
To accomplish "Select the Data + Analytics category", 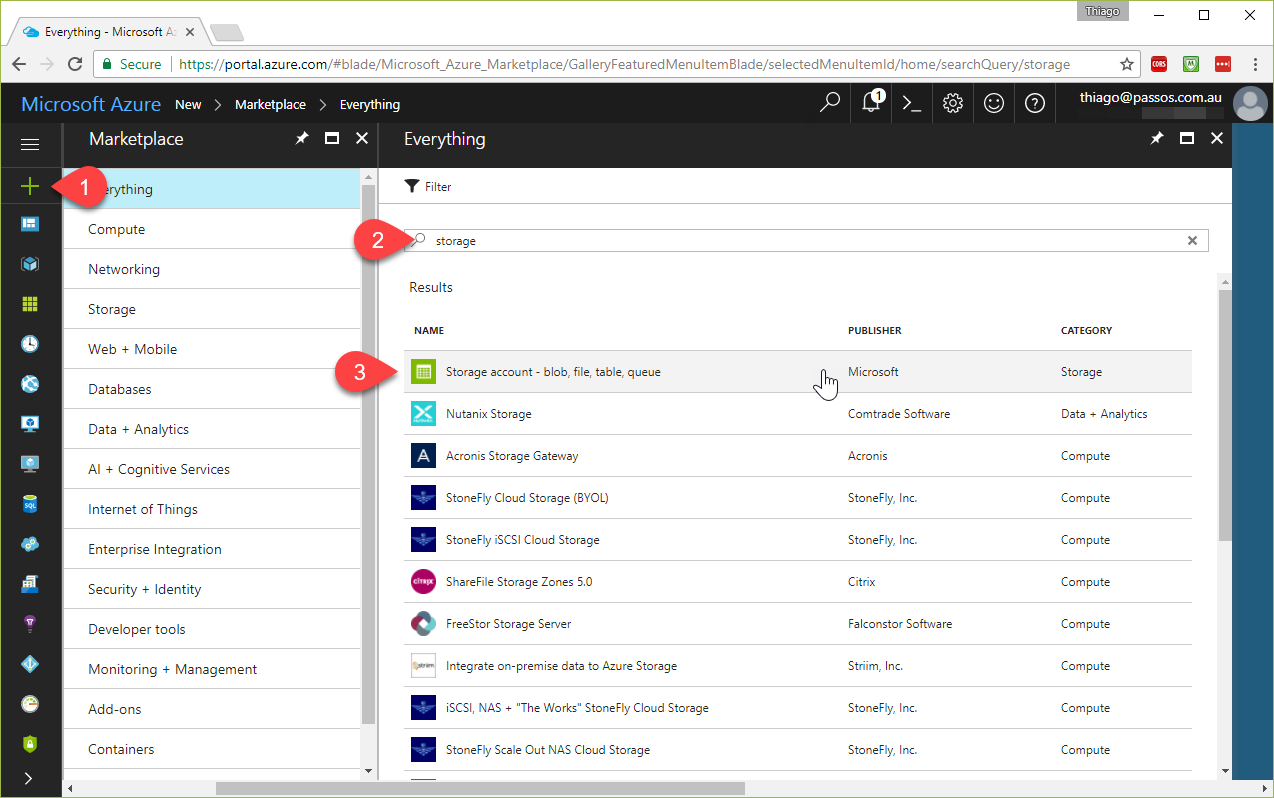I will (x=212, y=429).
